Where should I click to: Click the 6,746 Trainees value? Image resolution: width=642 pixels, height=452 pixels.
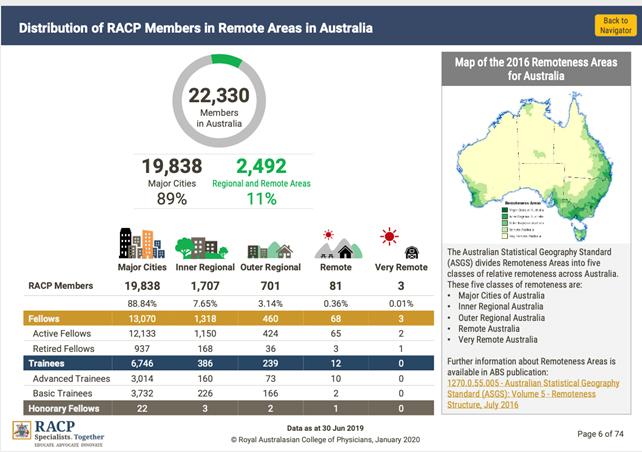pos(142,363)
